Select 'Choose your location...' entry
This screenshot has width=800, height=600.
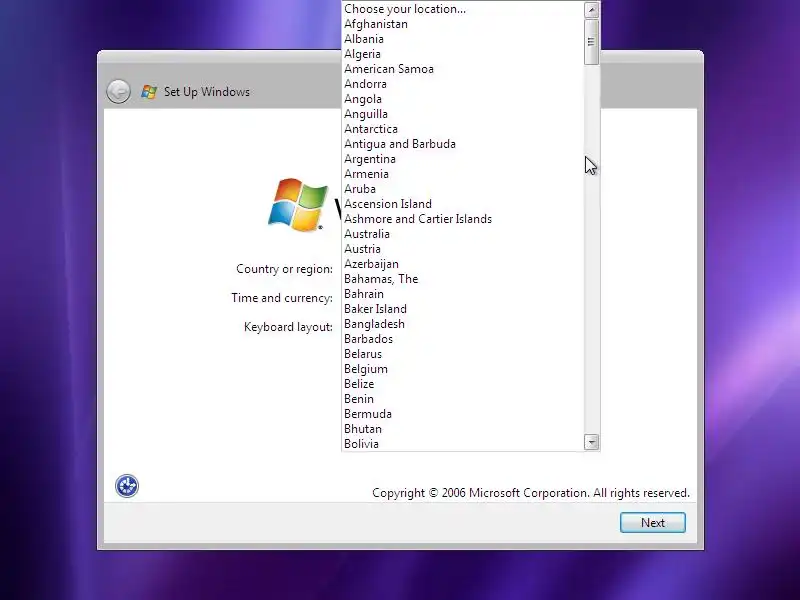(x=463, y=9)
